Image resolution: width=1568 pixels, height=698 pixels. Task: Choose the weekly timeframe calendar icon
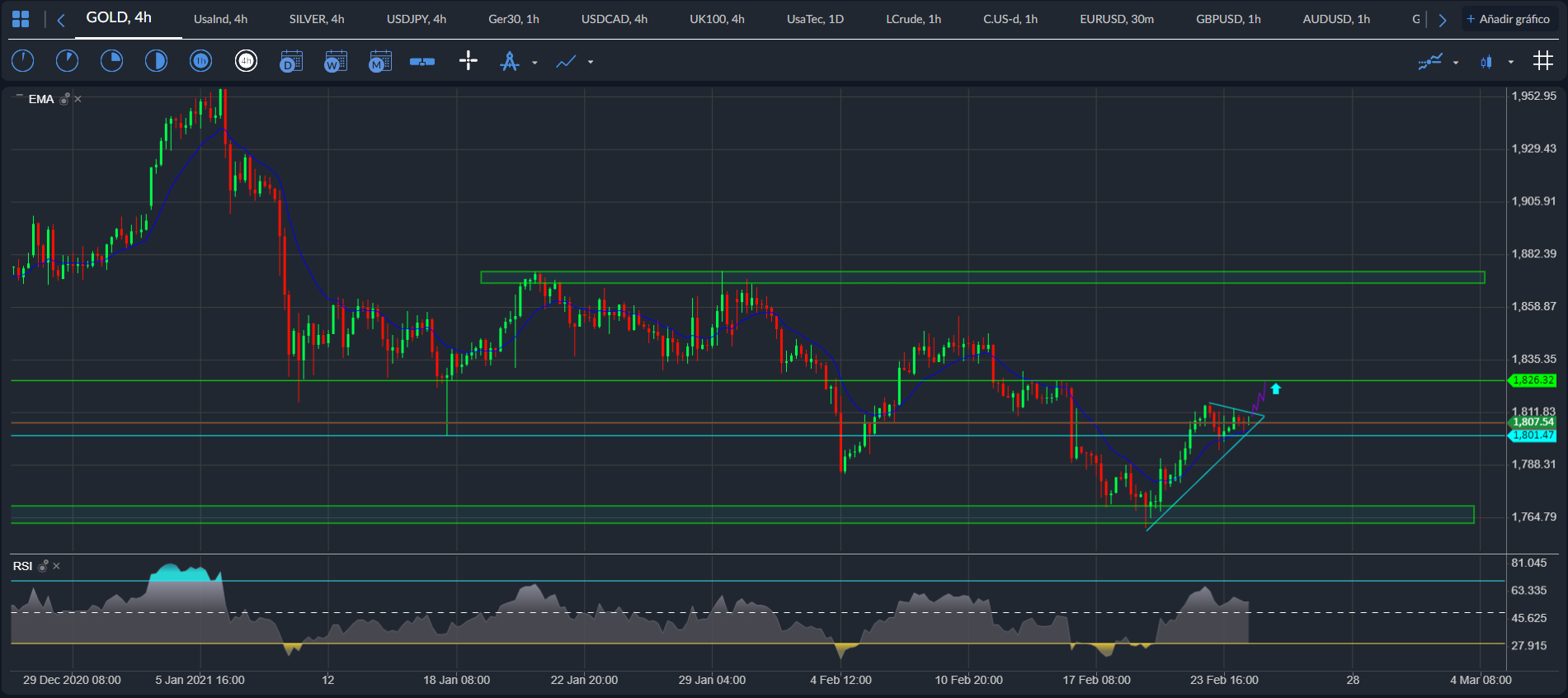coord(336,61)
